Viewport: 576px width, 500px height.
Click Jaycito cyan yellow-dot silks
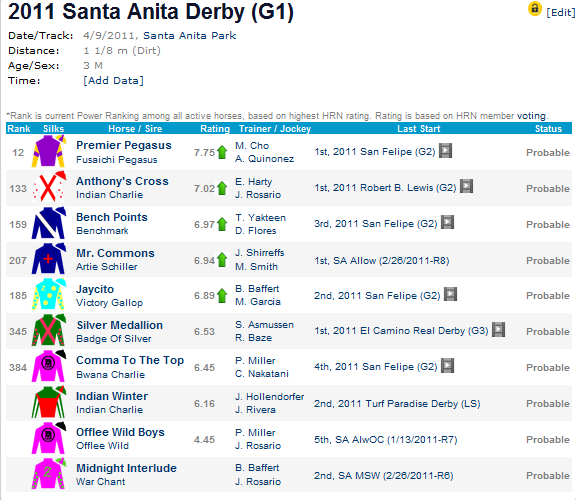coord(48,295)
